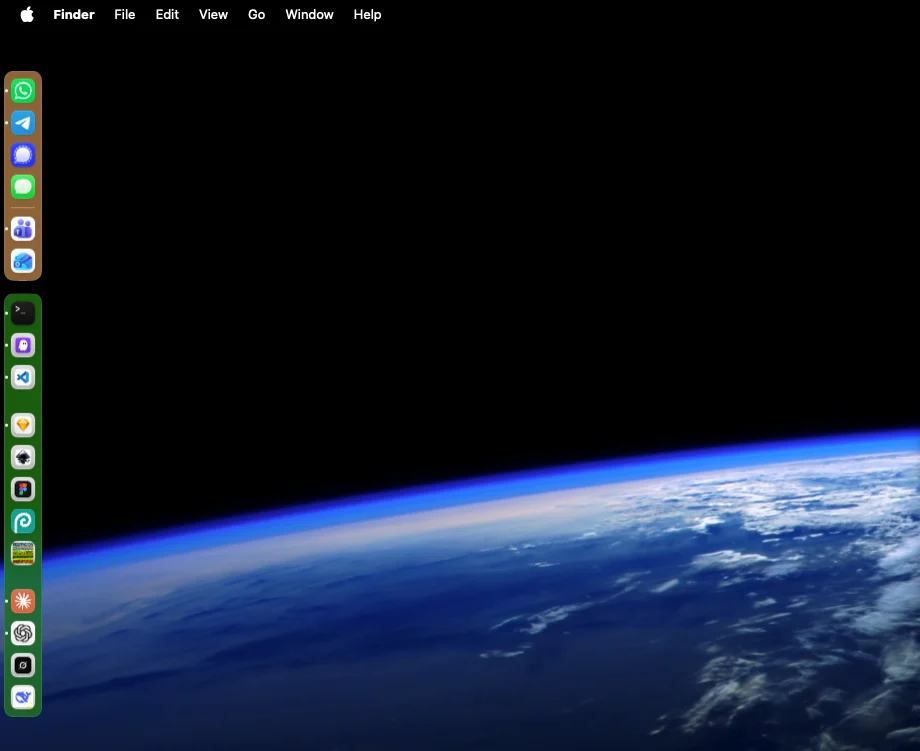
Task: Open the Claude app
Action: (23, 601)
